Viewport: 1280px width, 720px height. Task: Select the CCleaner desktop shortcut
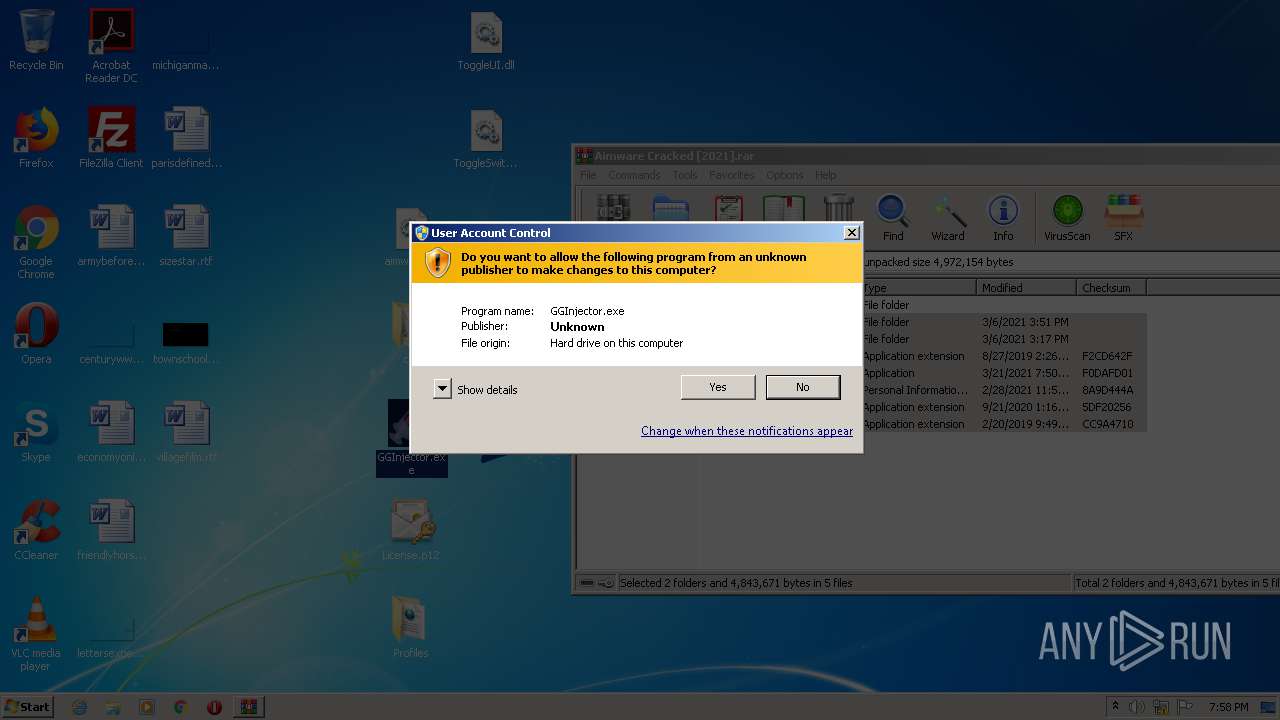36,530
